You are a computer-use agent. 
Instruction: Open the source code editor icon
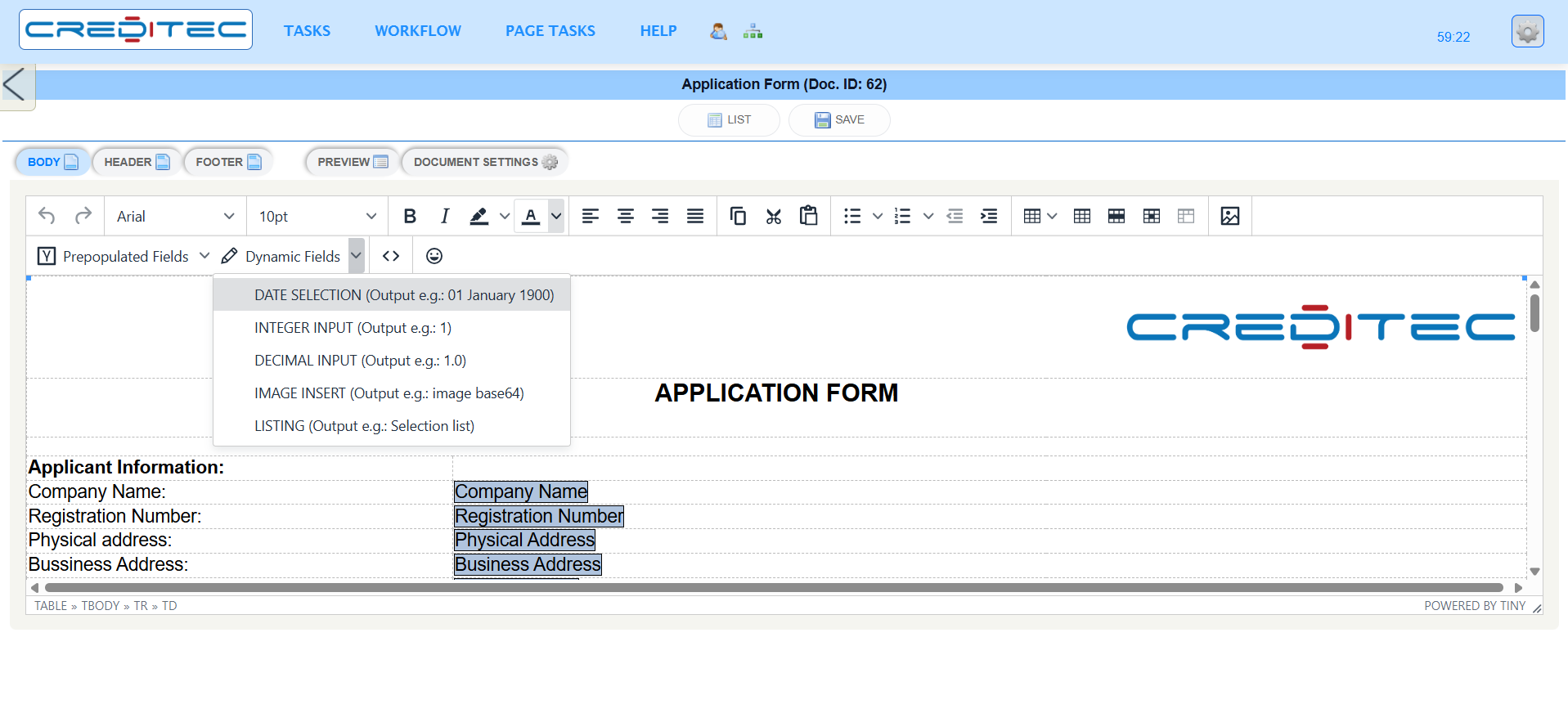[391, 256]
